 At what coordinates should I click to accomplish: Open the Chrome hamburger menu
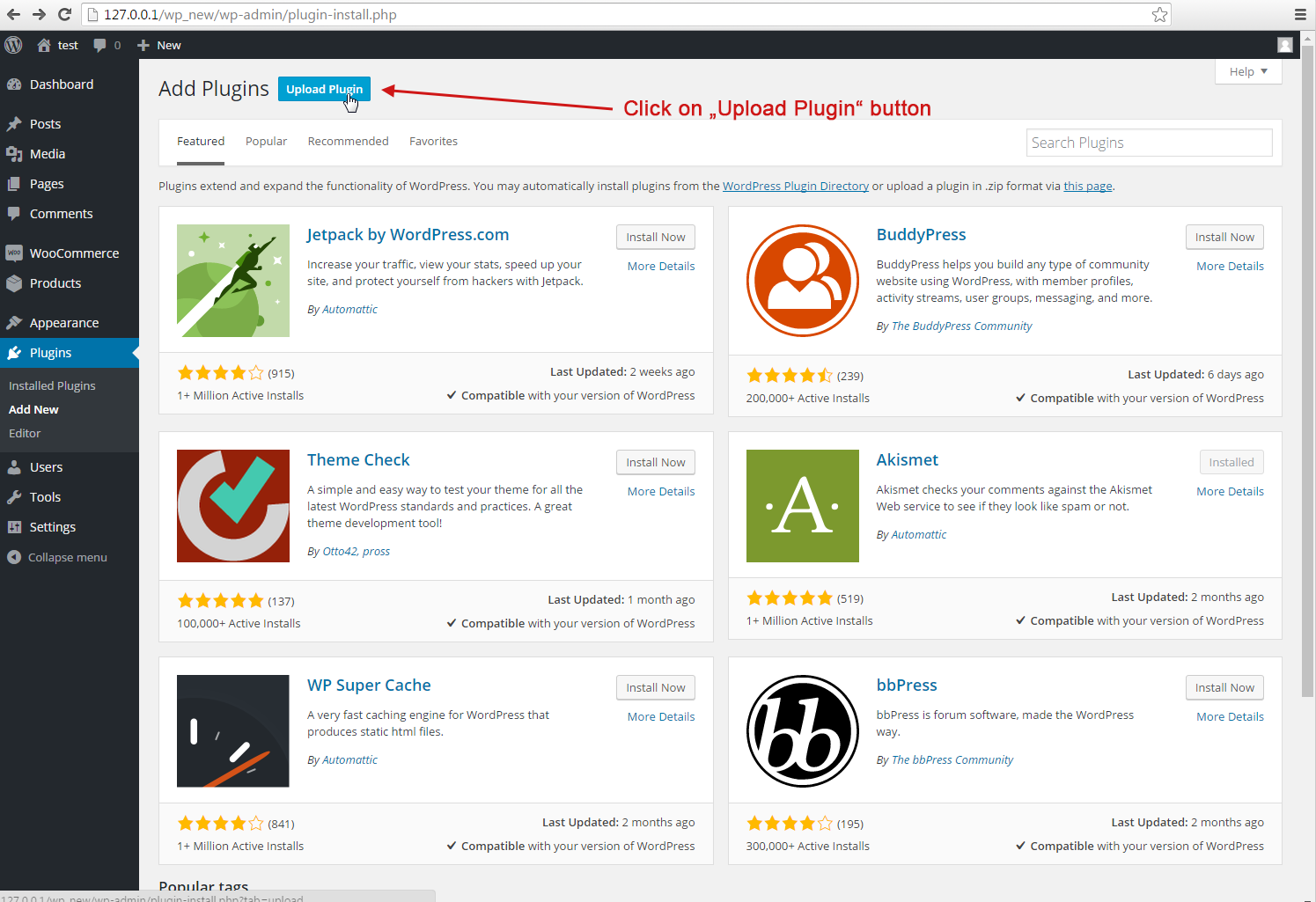pyautogui.click(x=1300, y=14)
